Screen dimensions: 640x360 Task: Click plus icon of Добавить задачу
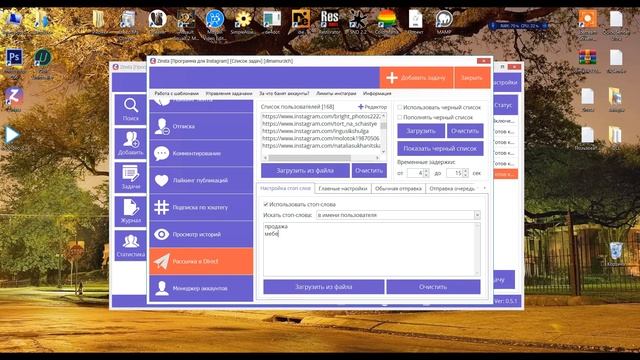tap(392, 78)
